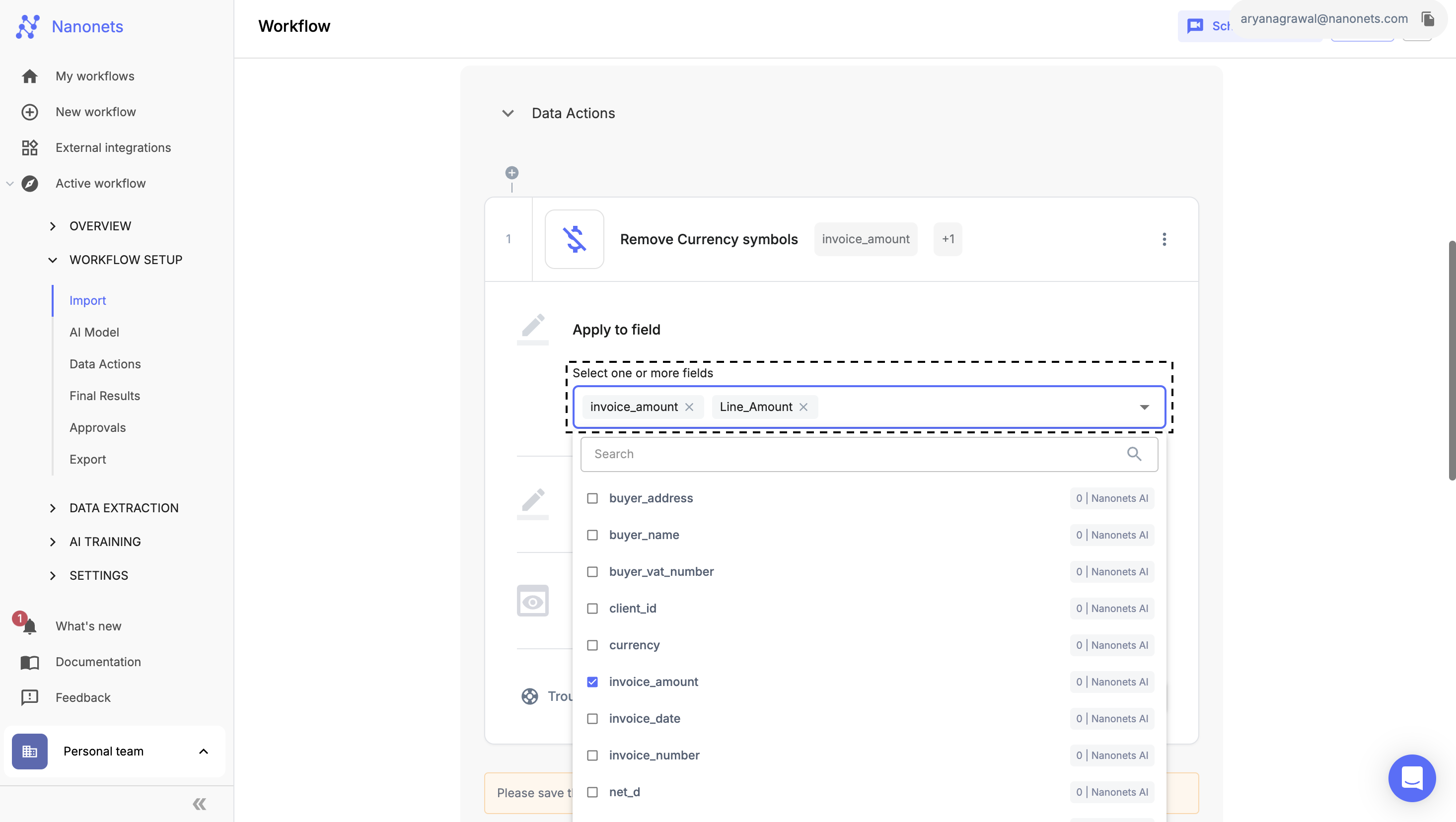This screenshot has width=1456, height=822.
Task: Click the three-dot overflow menu icon
Action: 1164,239
